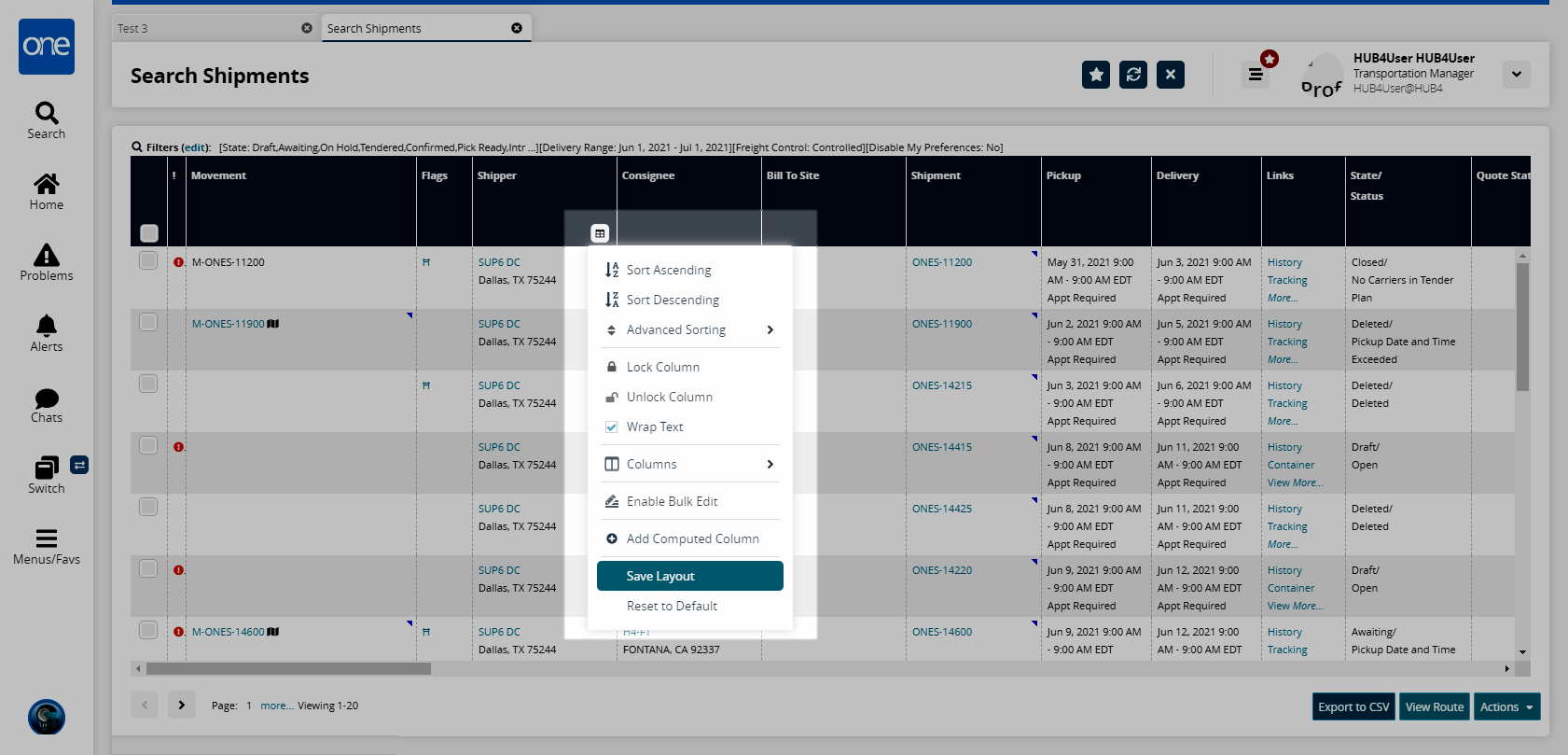1568x755 pixels.
Task: Choose Sort Ascending from the menu
Action: click(668, 270)
